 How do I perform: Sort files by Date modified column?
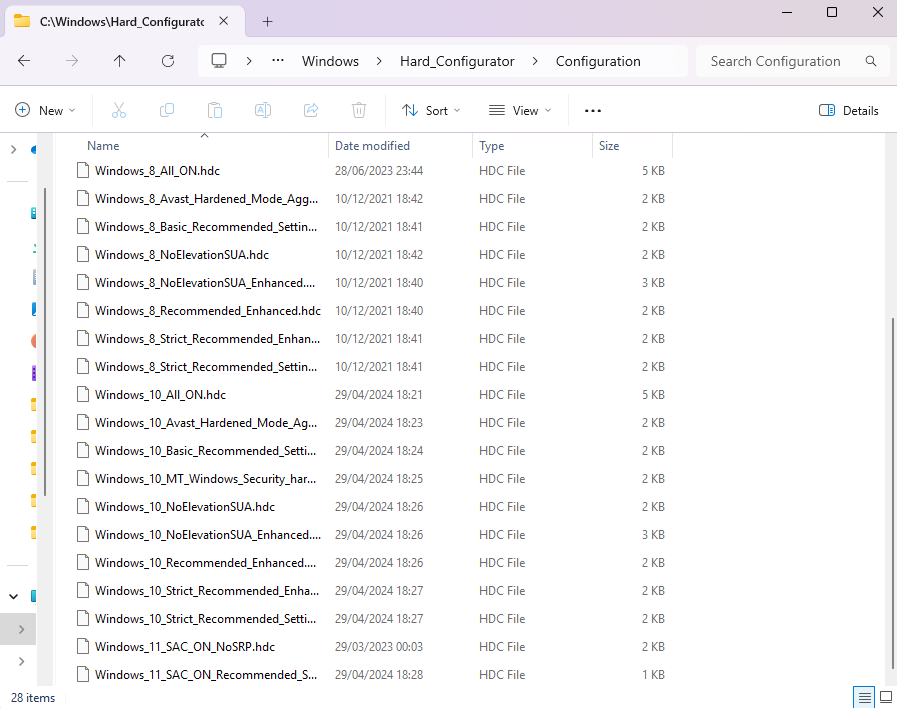372,146
